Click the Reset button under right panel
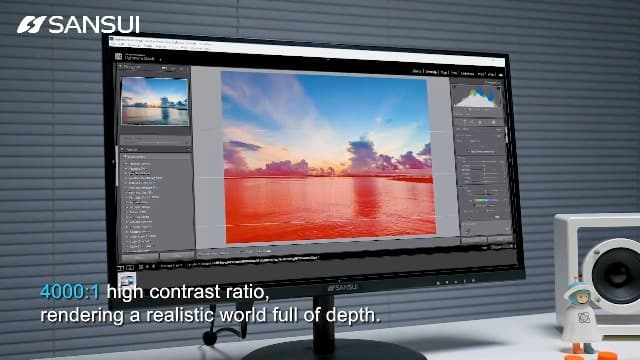 tap(500, 238)
